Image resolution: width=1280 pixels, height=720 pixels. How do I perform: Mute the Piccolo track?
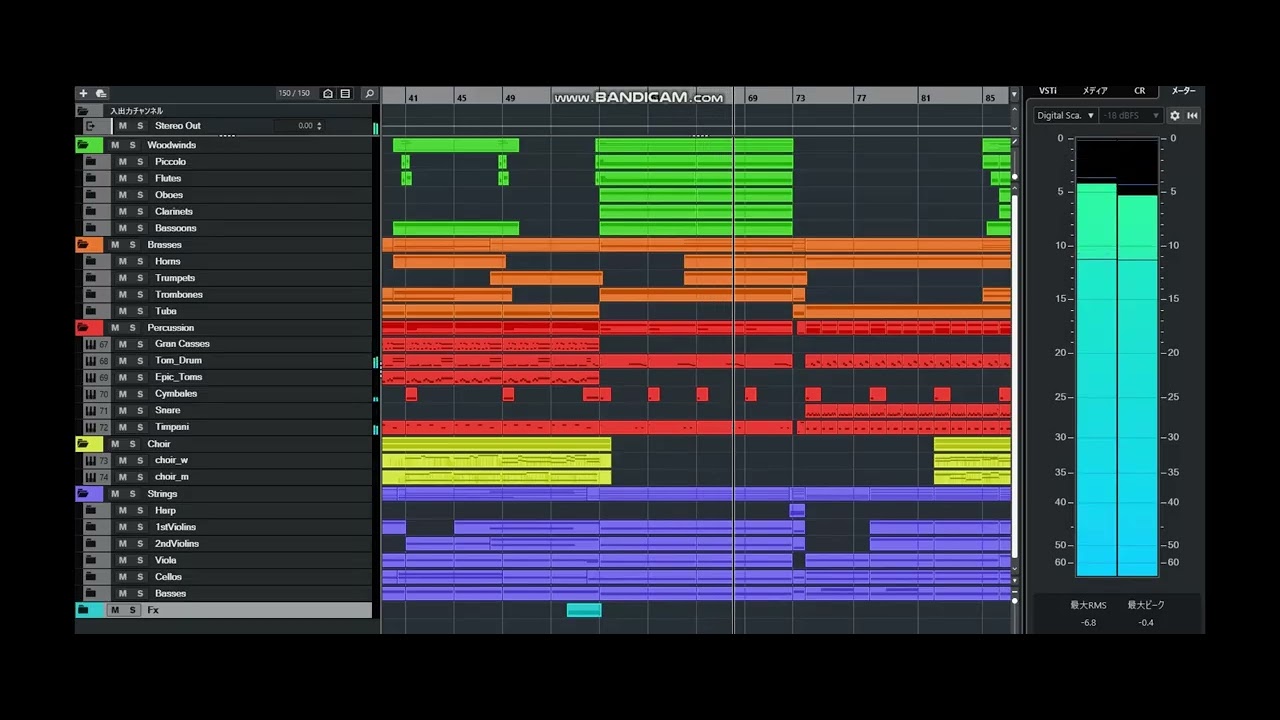pos(122,161)
